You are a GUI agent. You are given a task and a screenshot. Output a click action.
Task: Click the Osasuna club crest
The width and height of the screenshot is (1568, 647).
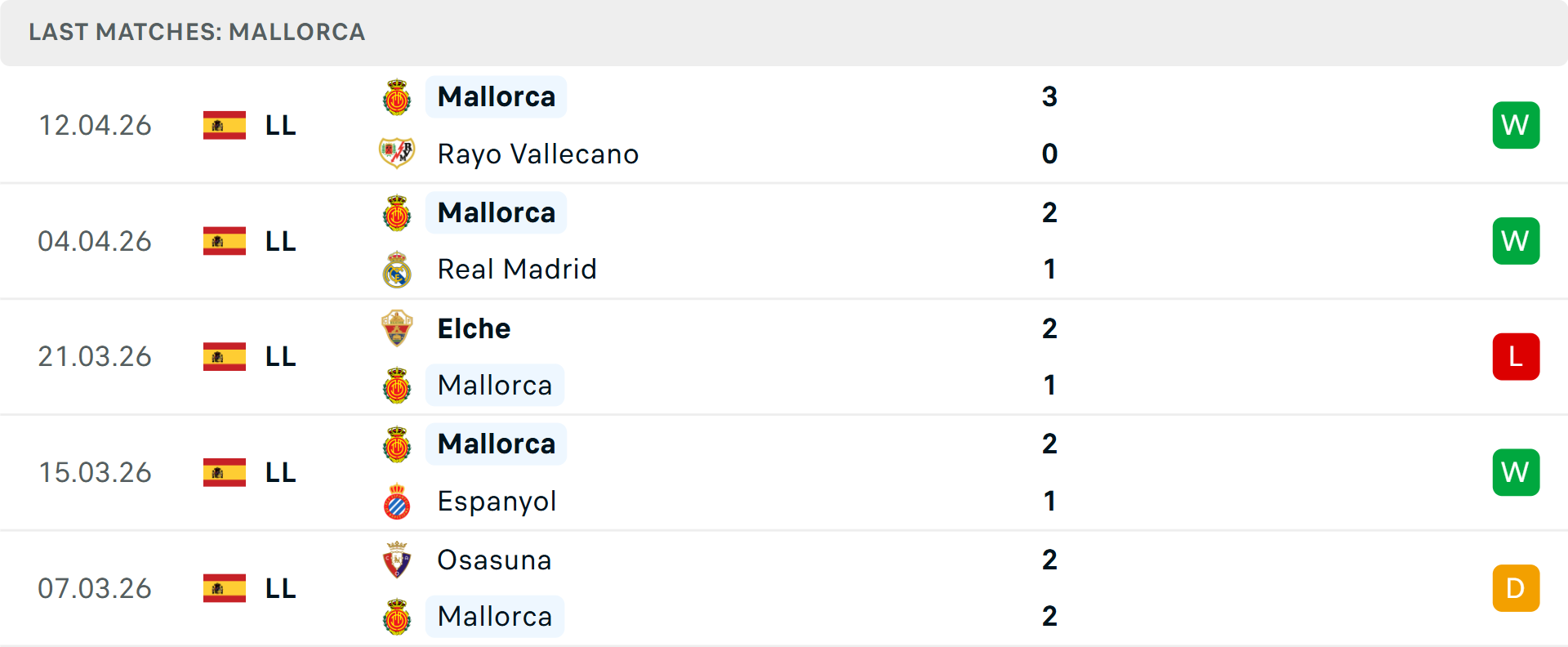(x=397, y=560)
